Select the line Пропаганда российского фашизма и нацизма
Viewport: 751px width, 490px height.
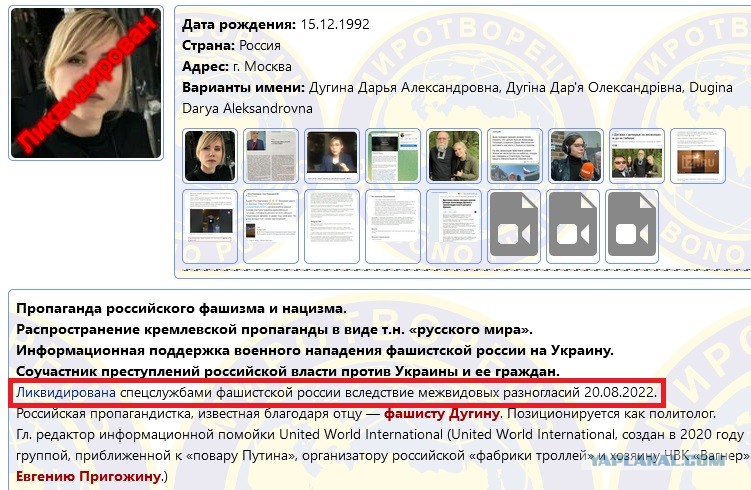coord(181,308)
